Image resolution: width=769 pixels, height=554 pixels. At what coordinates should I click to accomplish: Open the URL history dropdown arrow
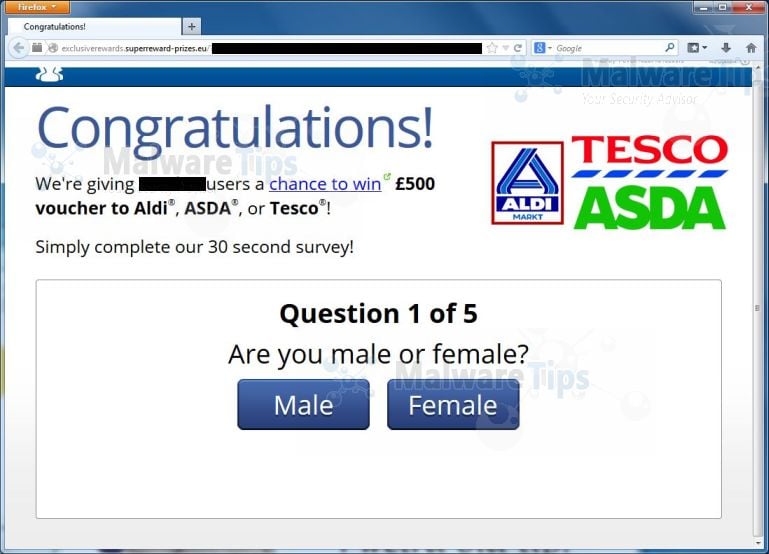tap(506, 48)
